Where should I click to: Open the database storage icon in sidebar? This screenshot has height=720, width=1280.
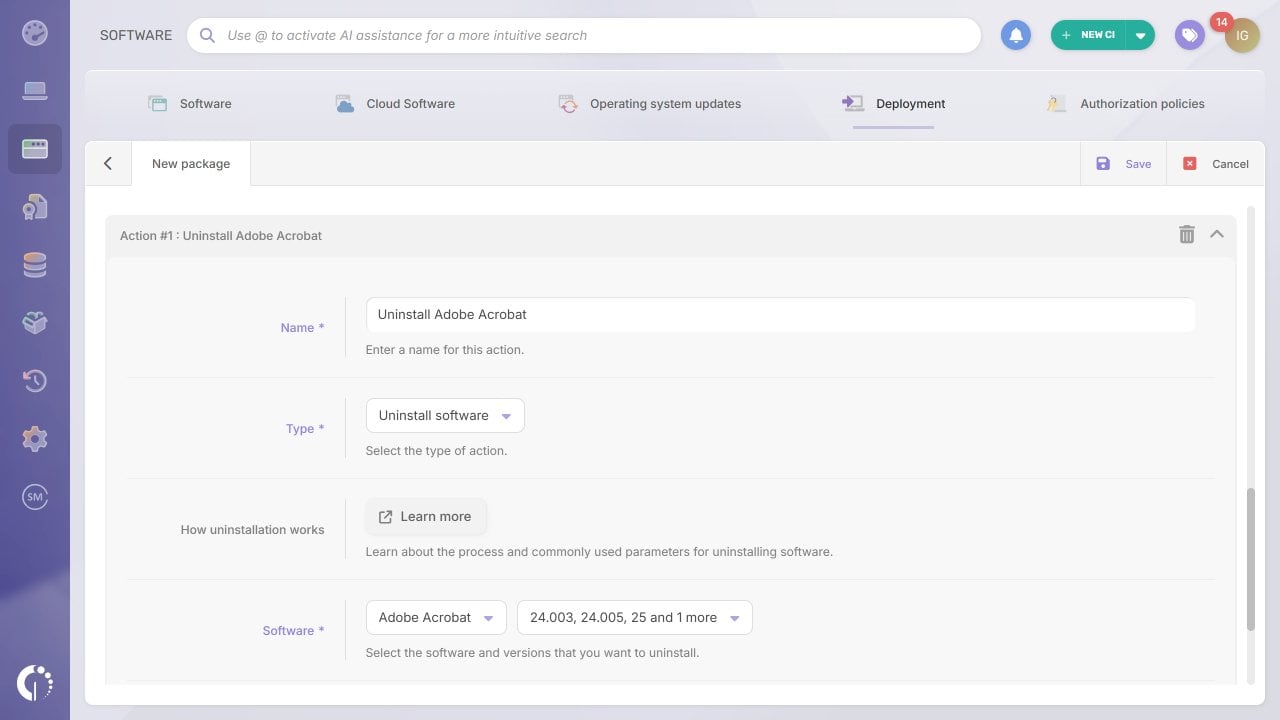coord(35,264)
